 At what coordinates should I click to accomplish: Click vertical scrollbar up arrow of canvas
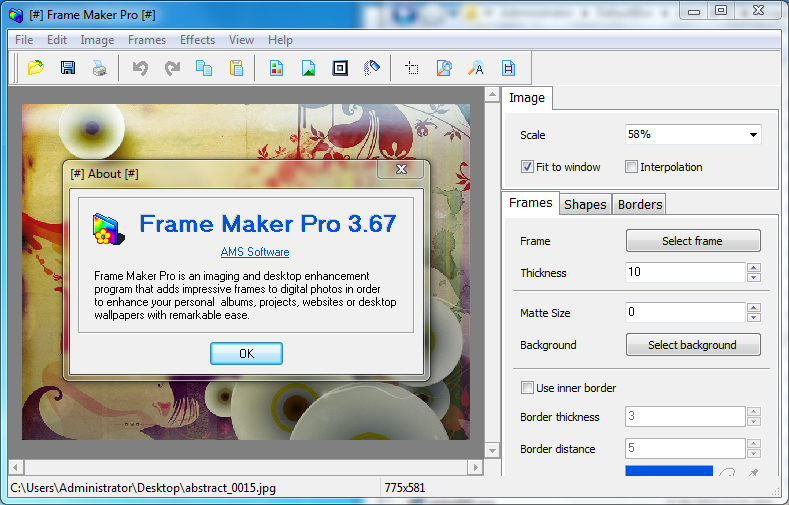[492, 95]
